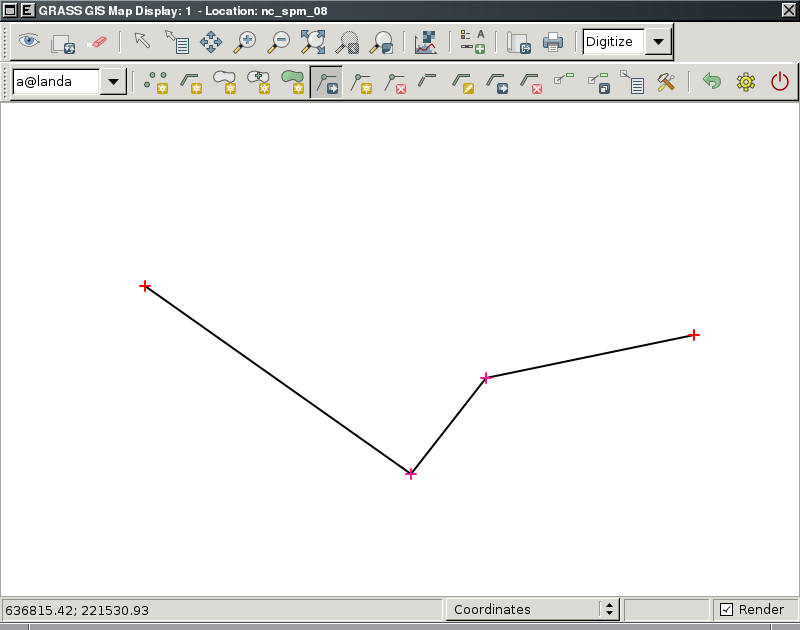Erase the display with the eraser icon
The image size is (800, 630).
click(97, 42)
